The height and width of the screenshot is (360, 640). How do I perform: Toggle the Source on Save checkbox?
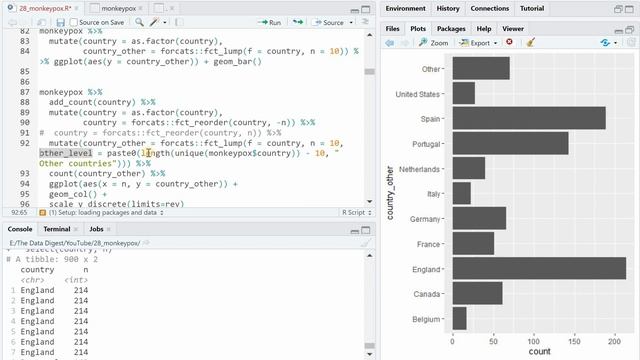pos(73,22)
